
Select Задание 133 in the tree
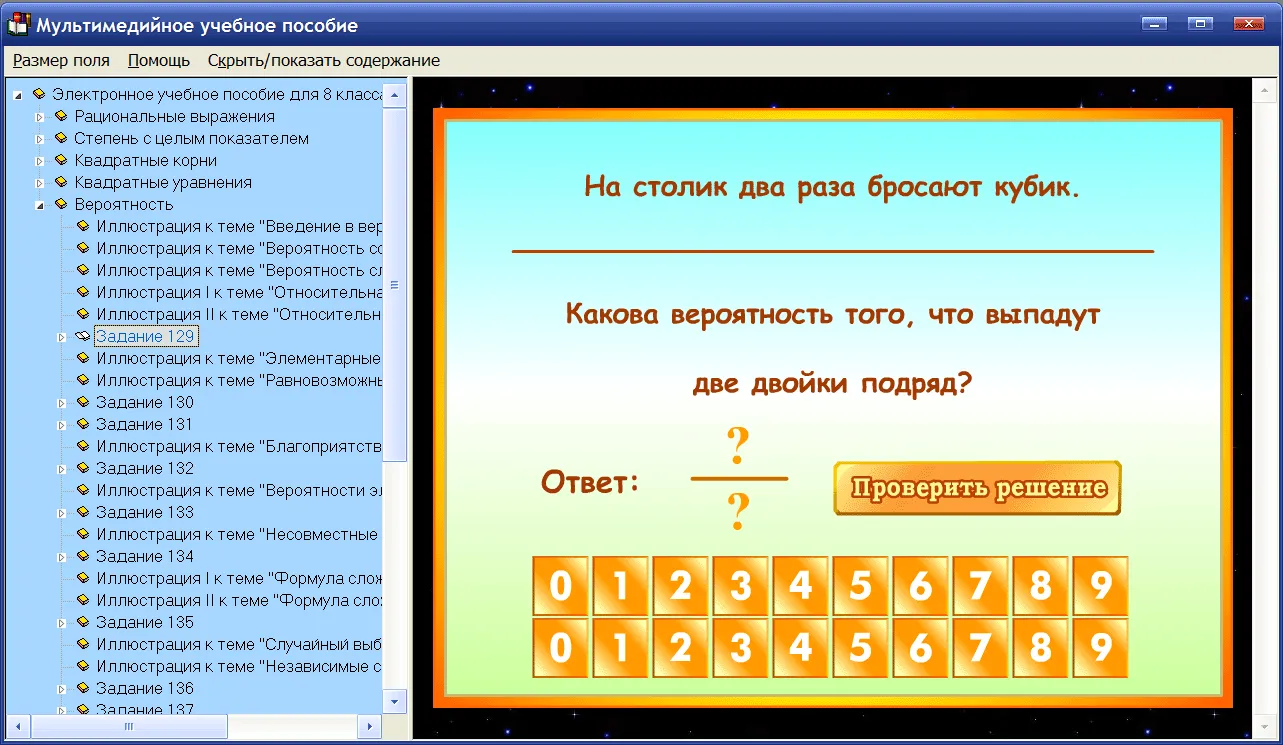145,512
